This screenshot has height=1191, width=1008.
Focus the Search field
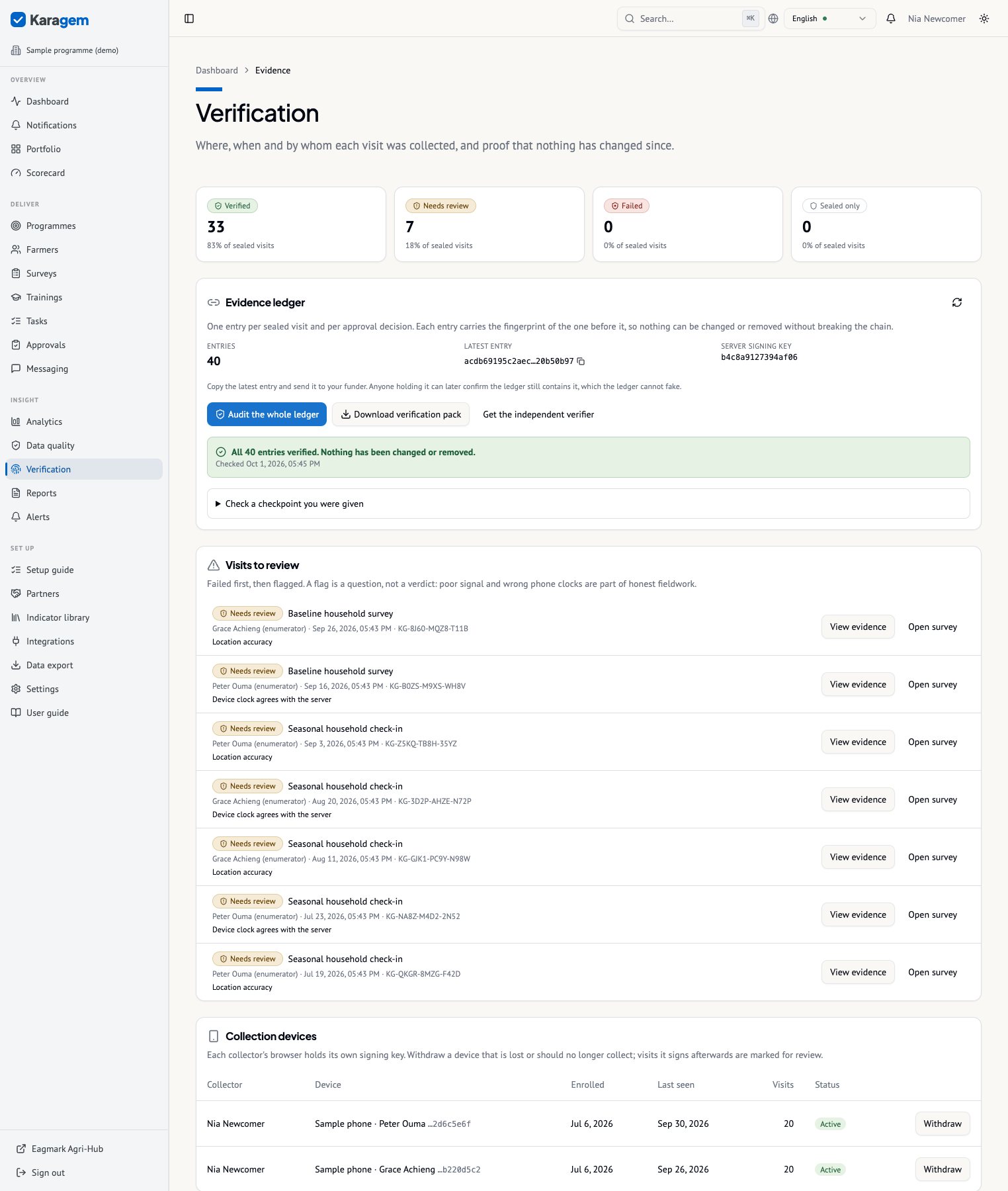tap(691, 19)
